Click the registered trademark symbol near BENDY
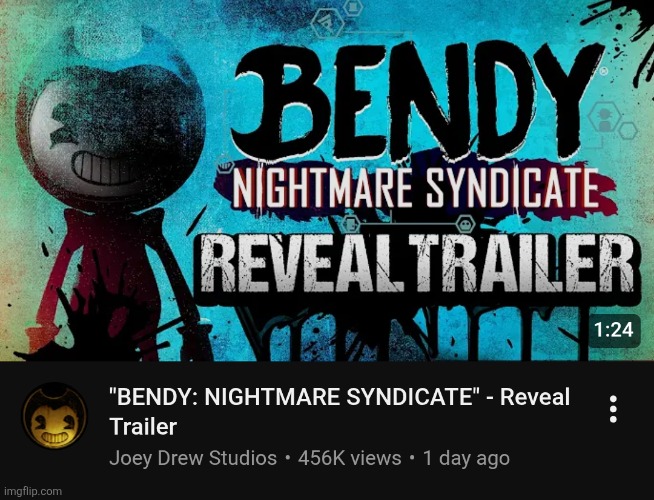The image size is (654, 500). click(604, 71)
